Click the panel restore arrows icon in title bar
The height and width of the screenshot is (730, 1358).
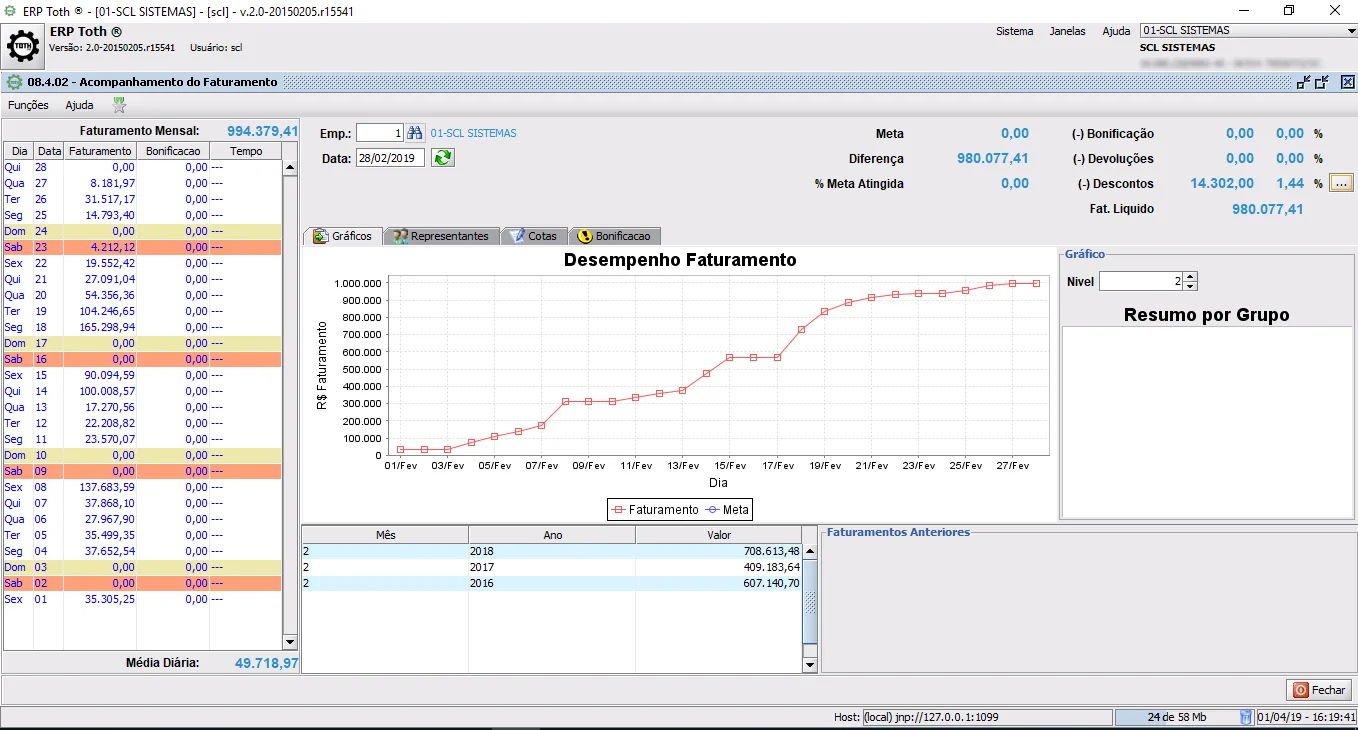[1323, 82]
